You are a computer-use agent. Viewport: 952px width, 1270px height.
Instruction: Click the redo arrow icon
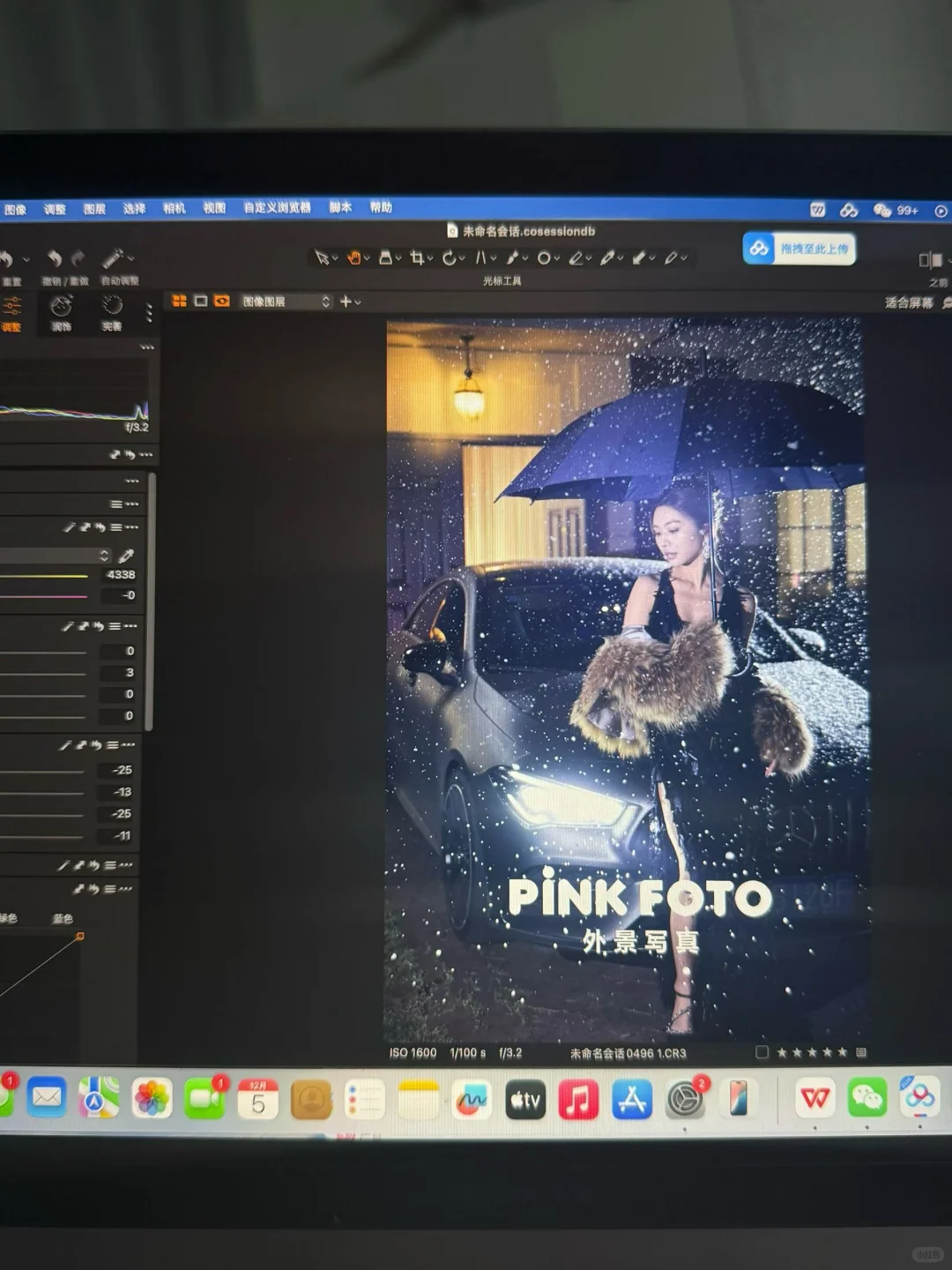coord(78,258)
